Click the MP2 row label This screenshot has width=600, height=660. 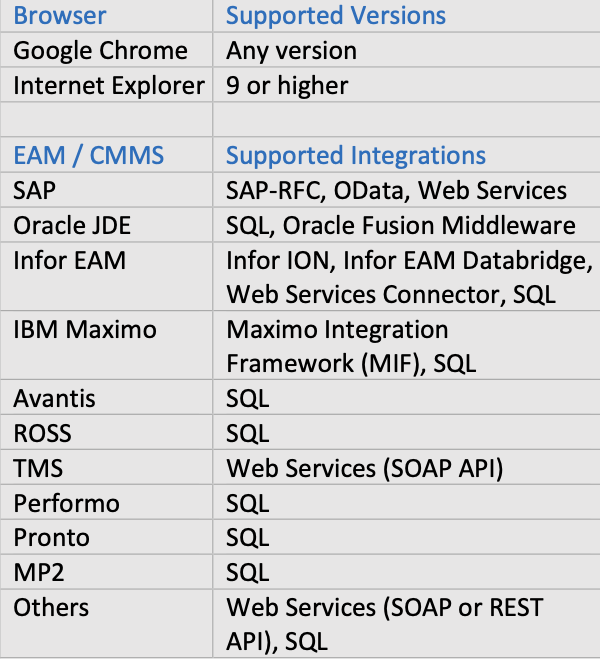coord(37,572)
